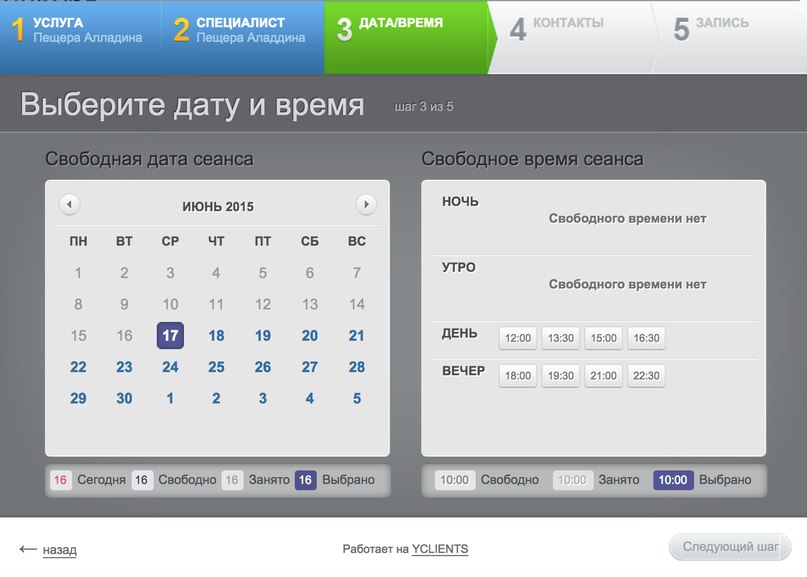Select the 13:30 time slot

[561, 338]
